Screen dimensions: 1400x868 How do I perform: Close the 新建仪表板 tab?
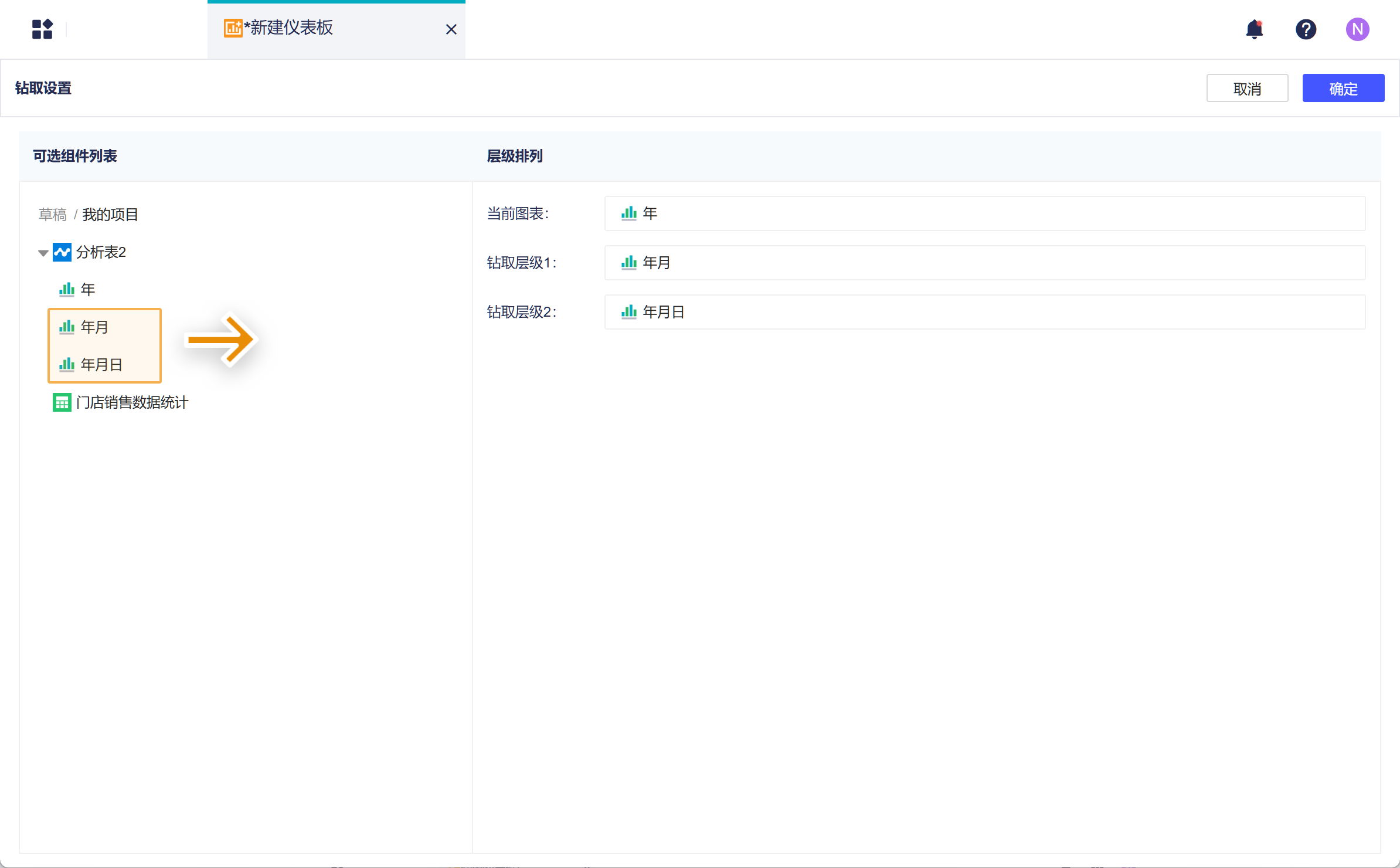pos(451,29)
